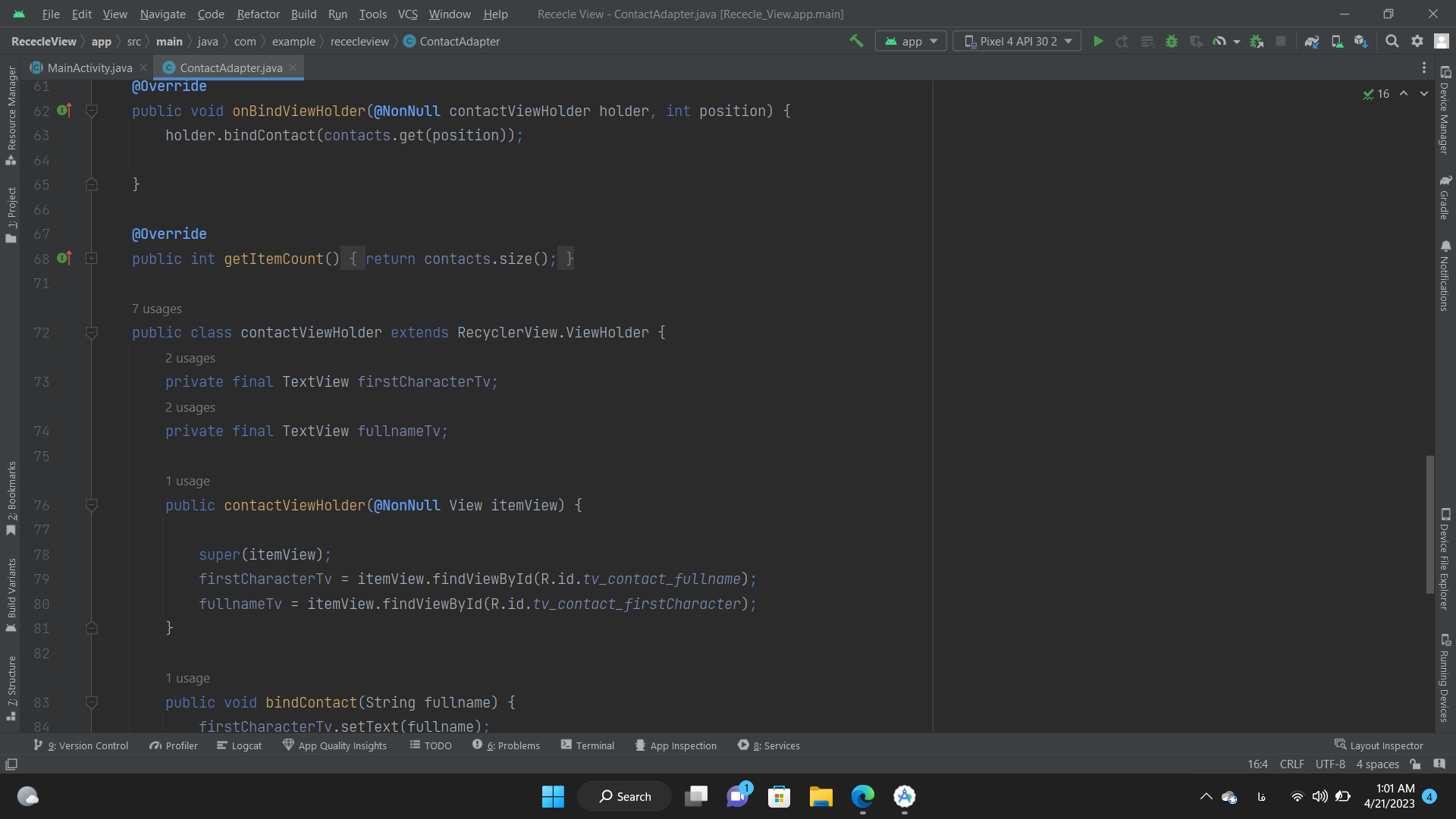Screen dimensions: 1456x819
Task: Open the Refactor menu
Action: coord(258,14)
